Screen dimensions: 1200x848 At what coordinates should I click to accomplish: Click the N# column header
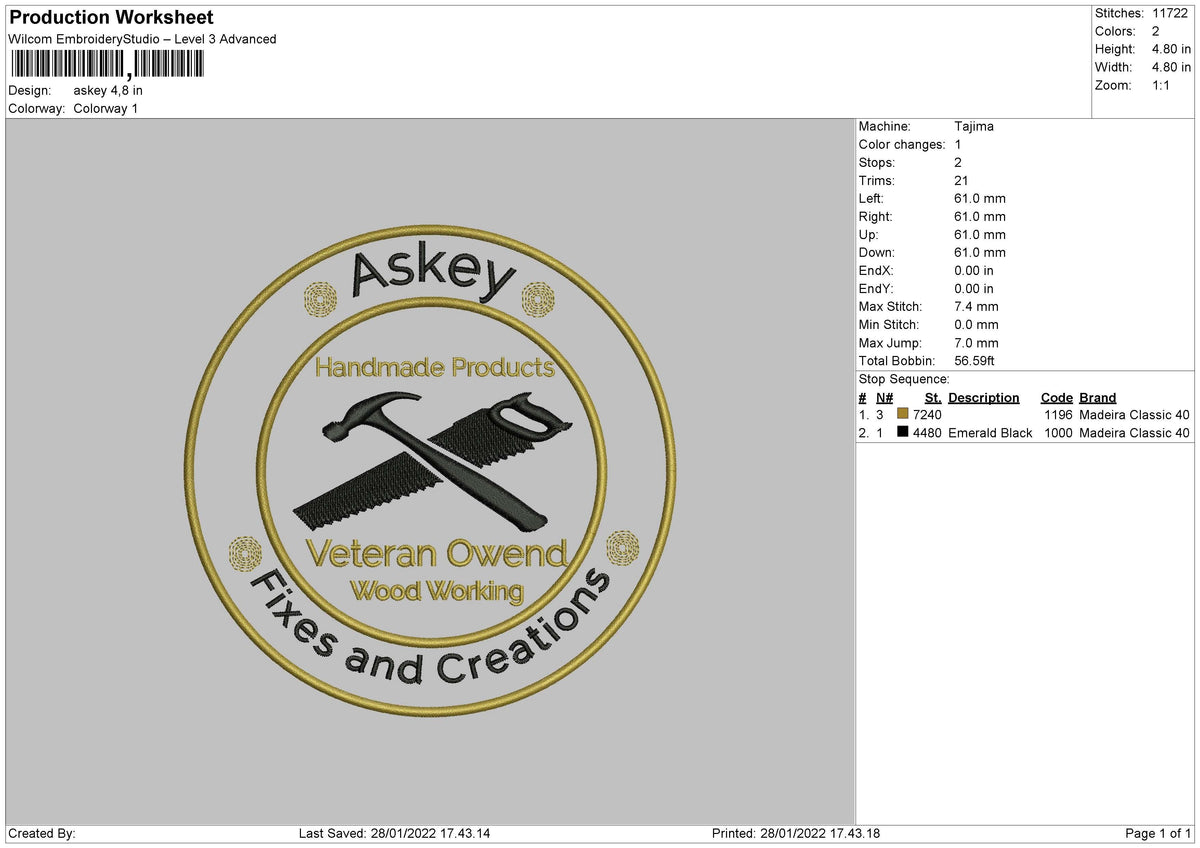pos(884,398)
